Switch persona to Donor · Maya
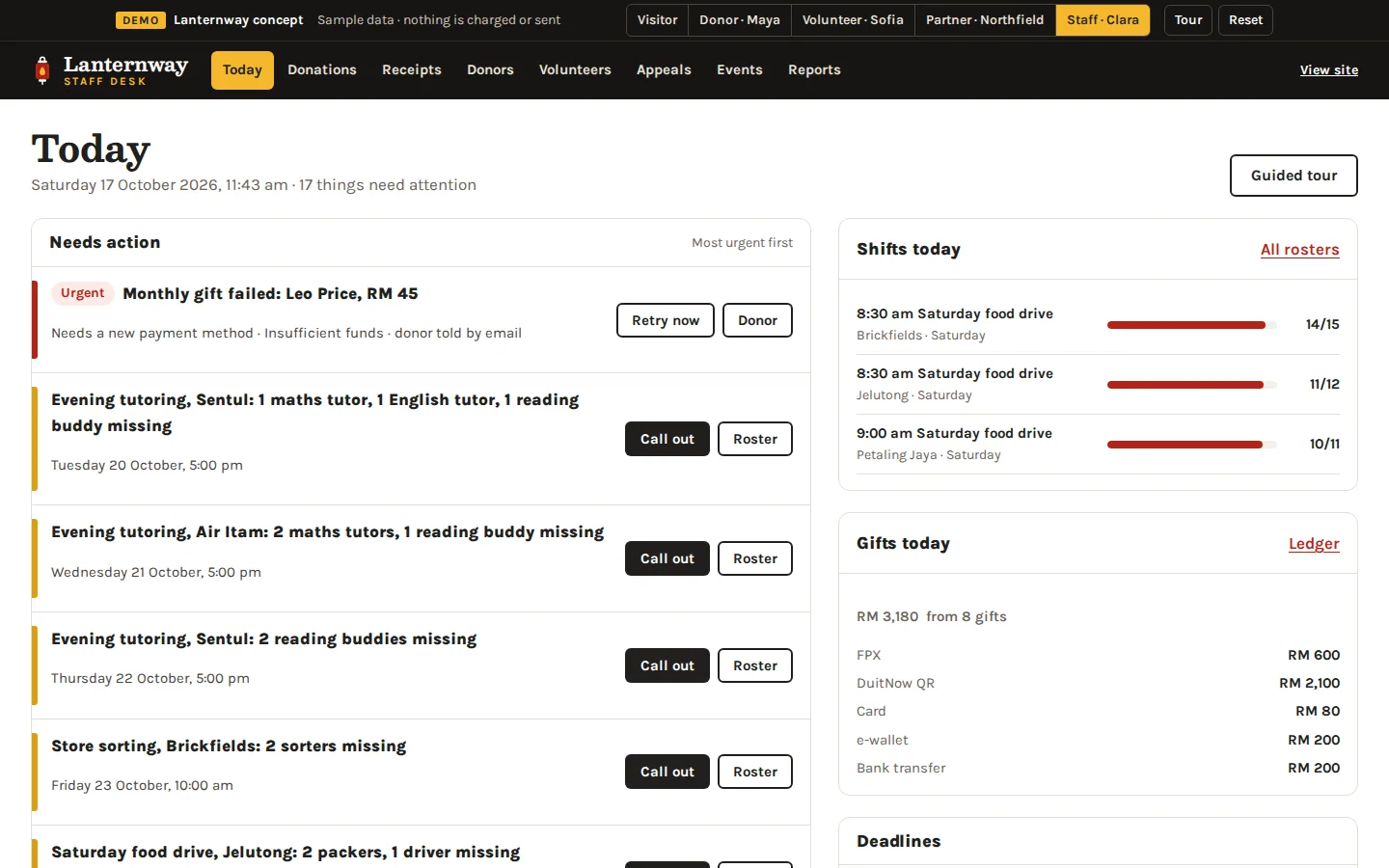Viewport: 1389px width, 868px height. (740, 20)
